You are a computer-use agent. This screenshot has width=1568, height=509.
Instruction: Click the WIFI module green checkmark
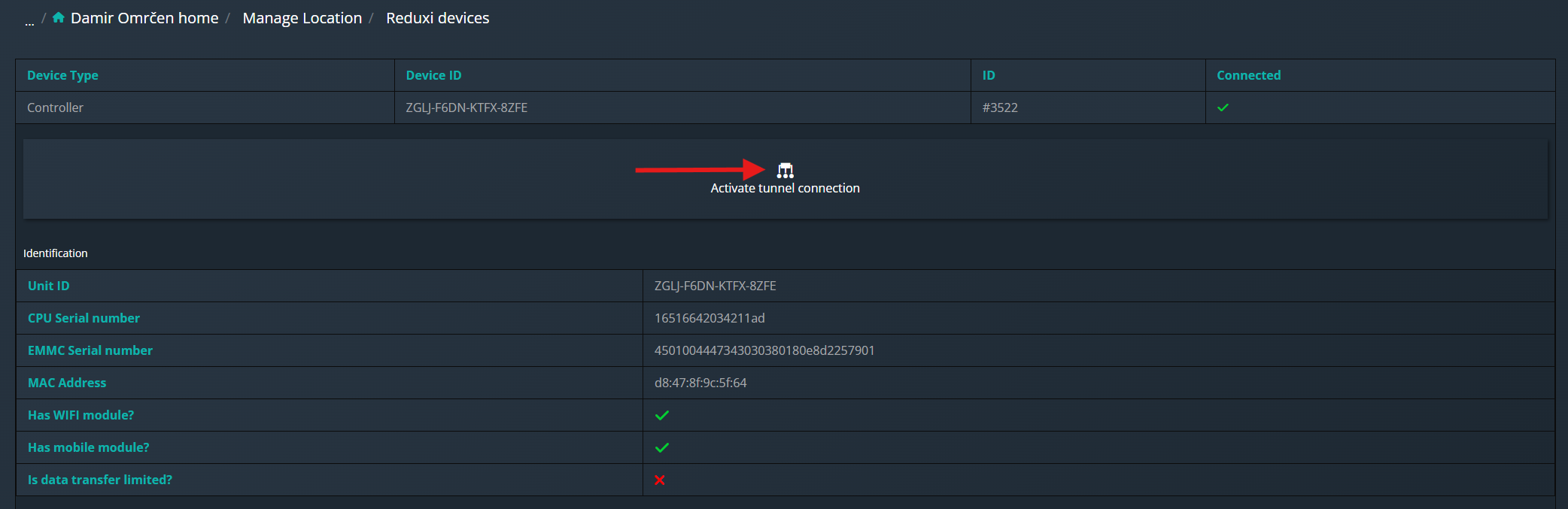(661, 415)
